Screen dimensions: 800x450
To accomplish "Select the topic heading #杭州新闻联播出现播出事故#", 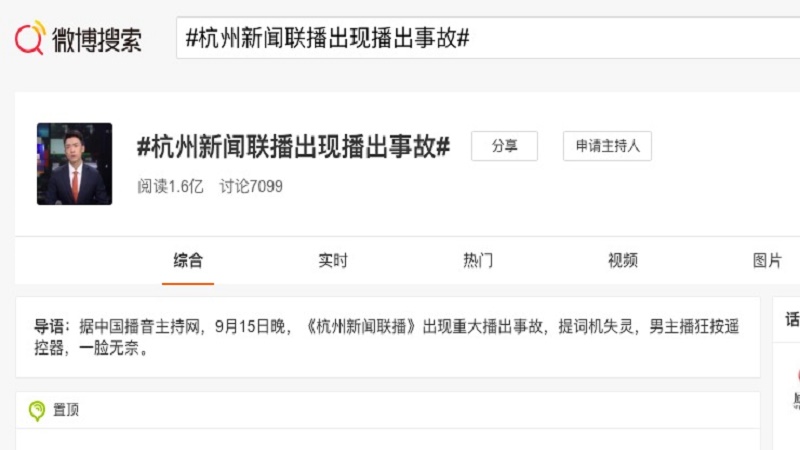I will pos(293,147).
